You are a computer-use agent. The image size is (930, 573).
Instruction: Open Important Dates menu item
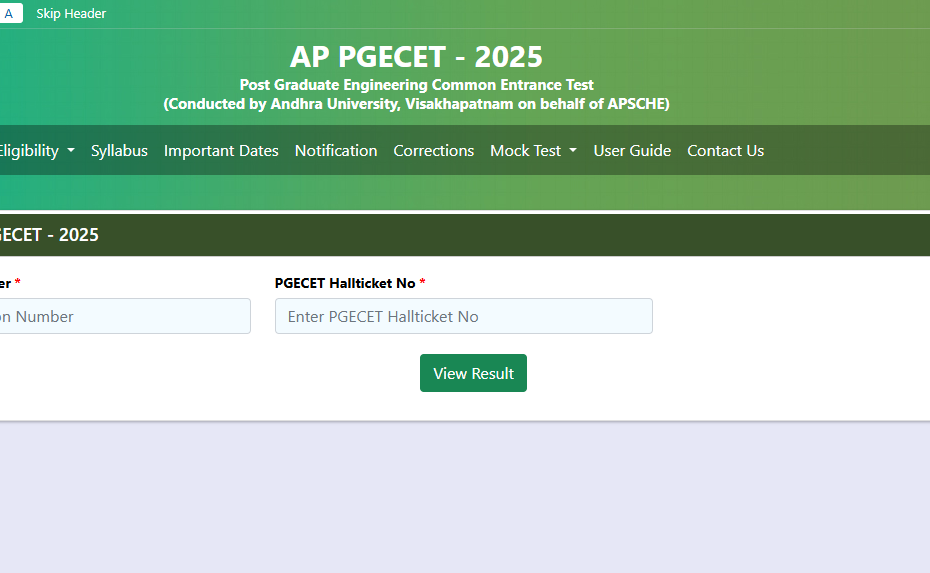(221, 151)
